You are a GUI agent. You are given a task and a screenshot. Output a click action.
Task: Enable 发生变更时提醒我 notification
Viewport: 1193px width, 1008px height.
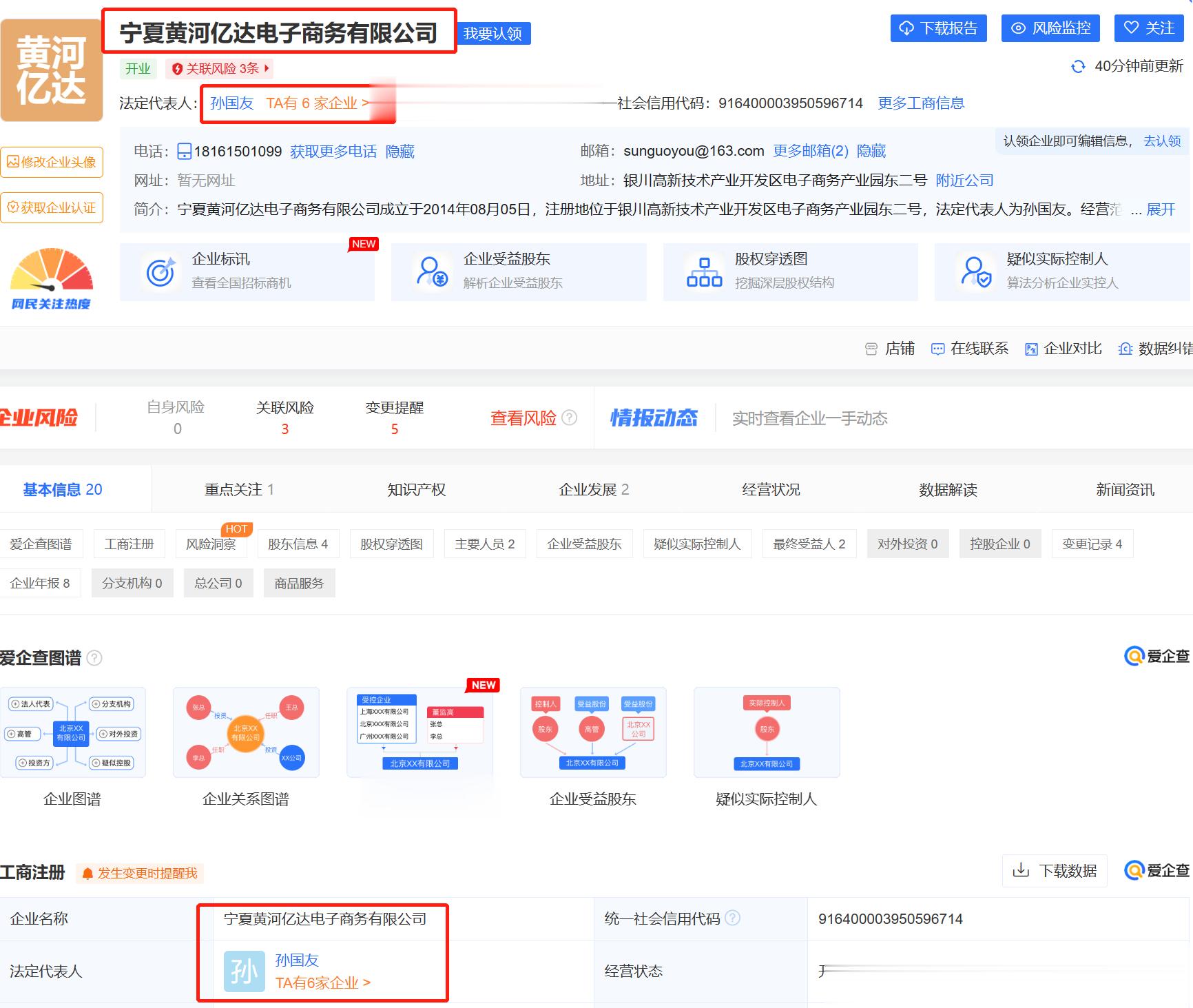pyautogui.click(x=140, y=874)
